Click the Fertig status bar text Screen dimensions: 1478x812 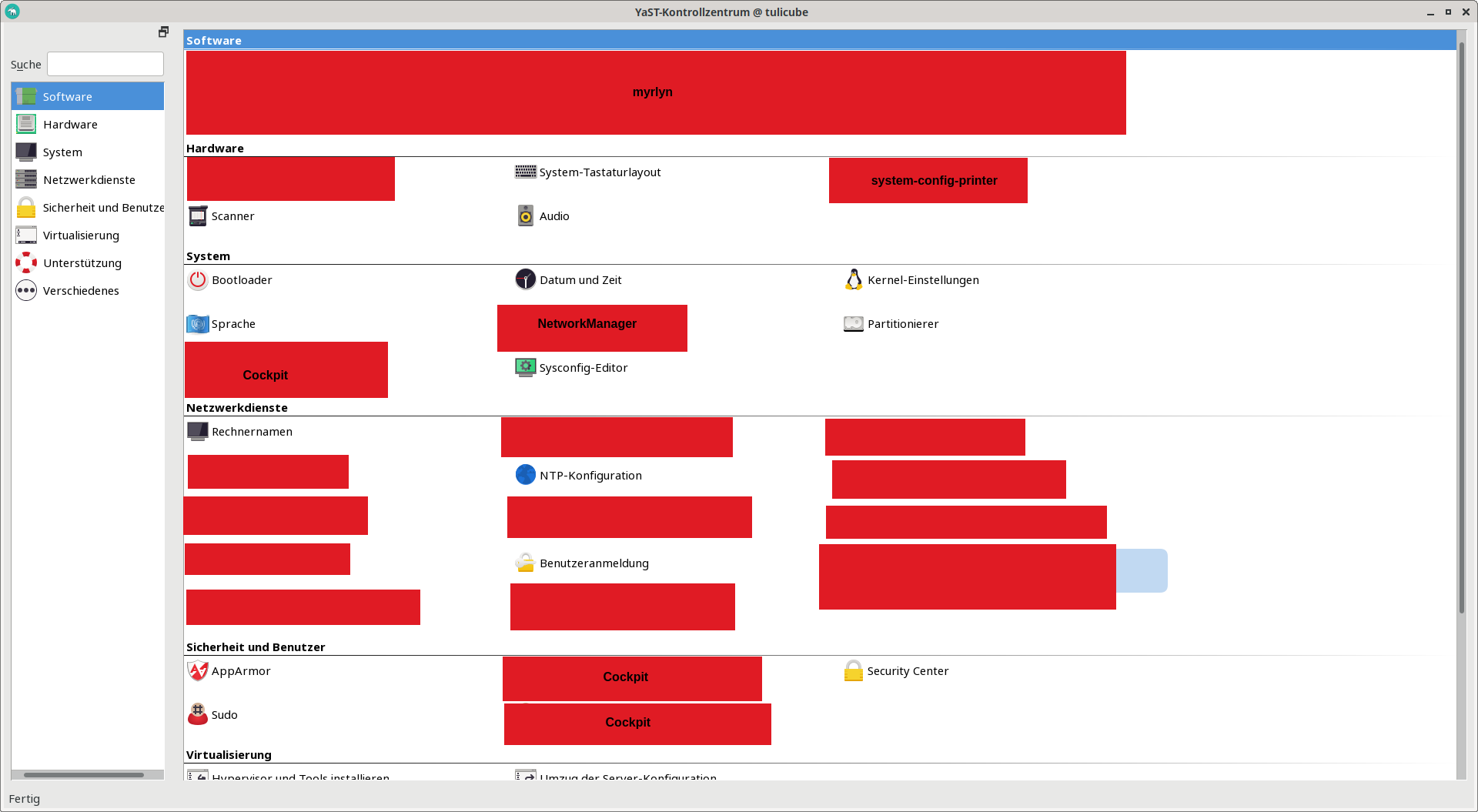coord(25,799)
